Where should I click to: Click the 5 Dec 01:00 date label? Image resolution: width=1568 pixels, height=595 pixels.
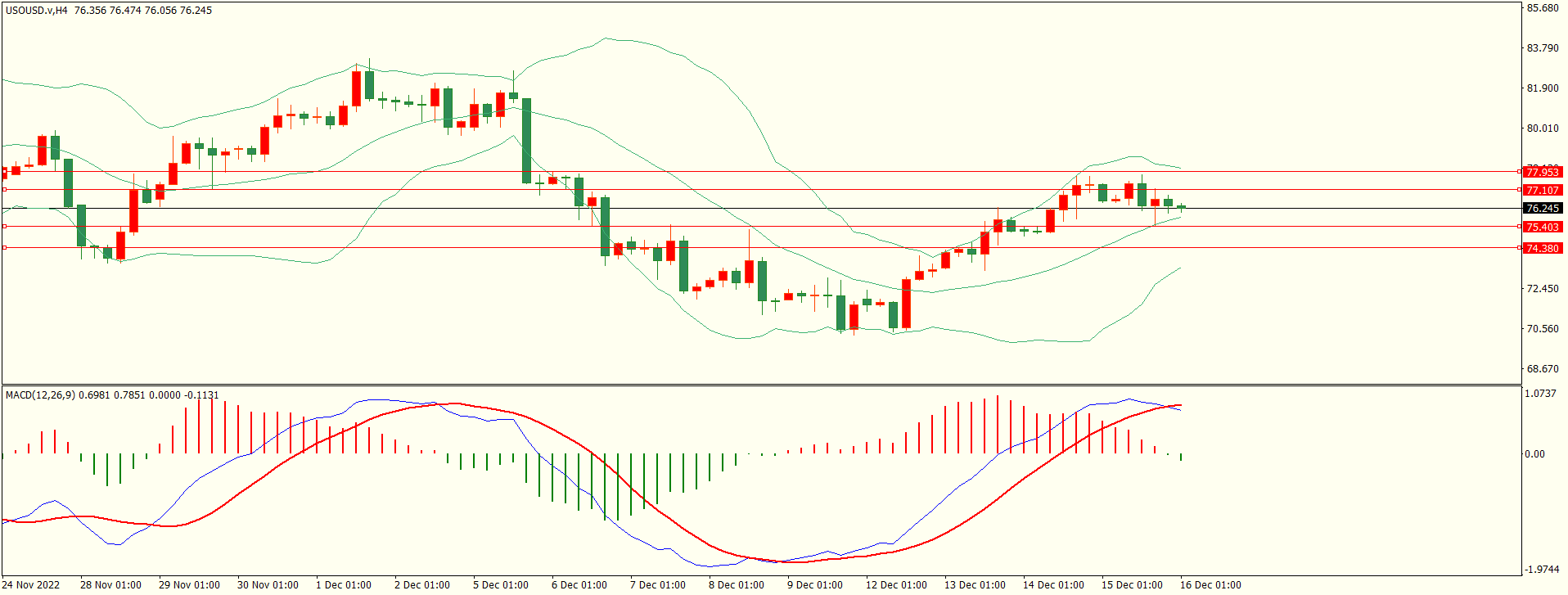pos(501,585)
